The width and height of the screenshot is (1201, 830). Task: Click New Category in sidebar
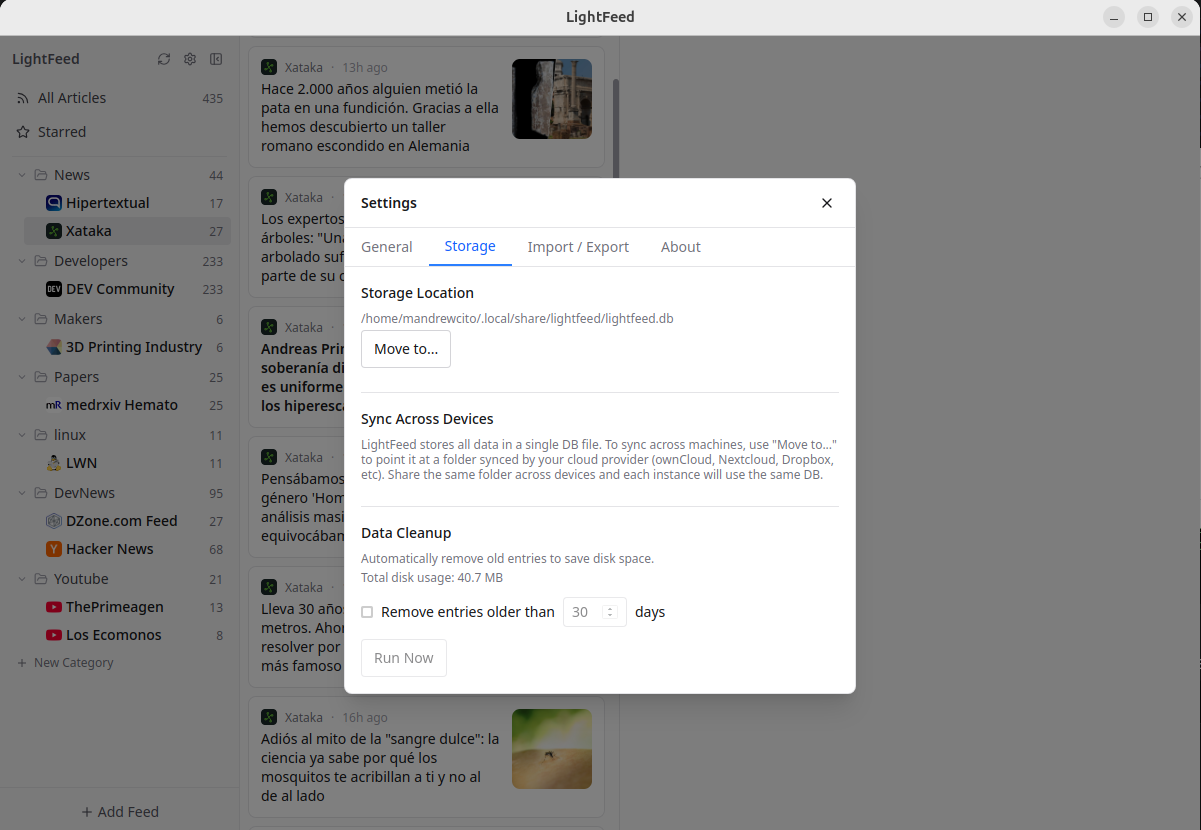click(x=65, y=663)
